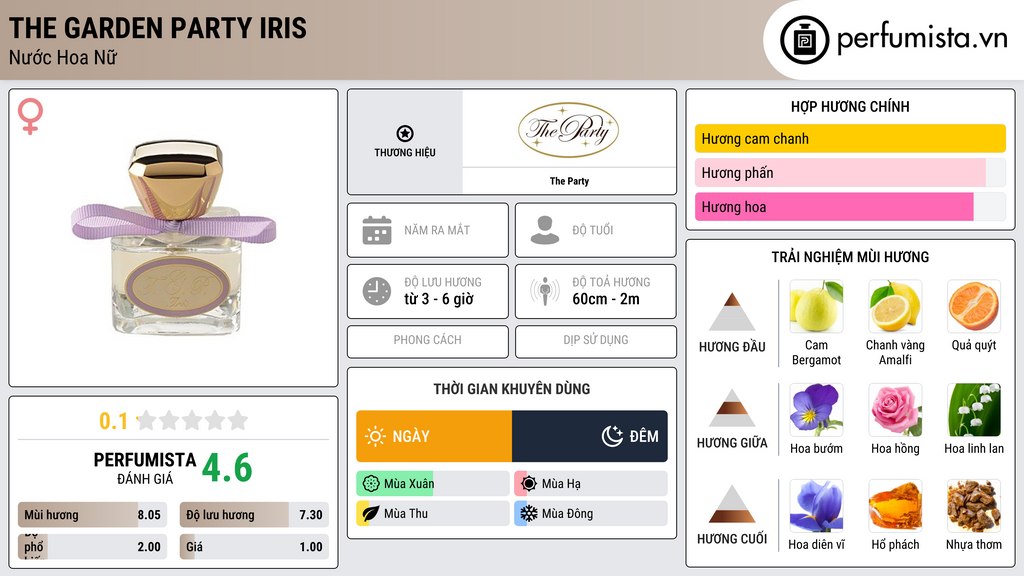1024x576 pixels.
Task: Click the sillage projection icon
Action: click(545, 291)
